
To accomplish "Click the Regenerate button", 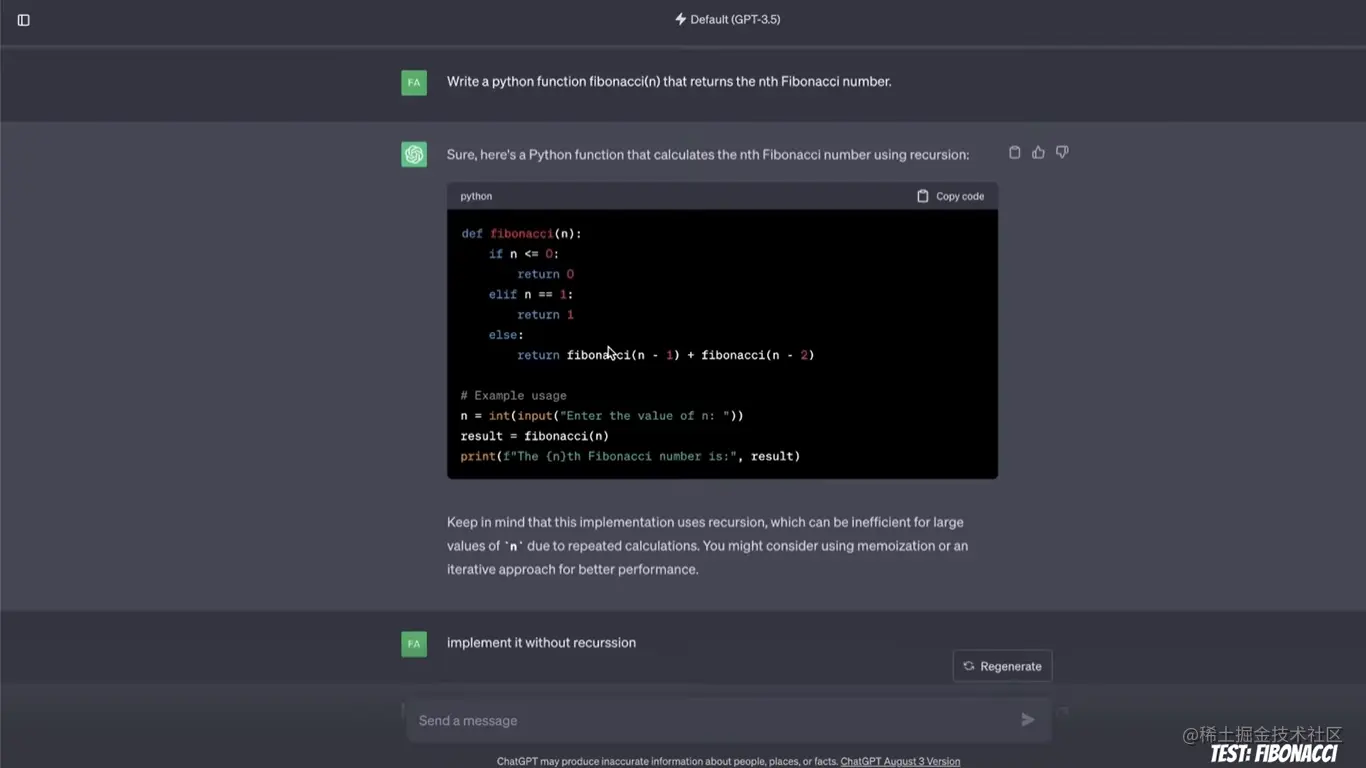I will pos(1002,666).
